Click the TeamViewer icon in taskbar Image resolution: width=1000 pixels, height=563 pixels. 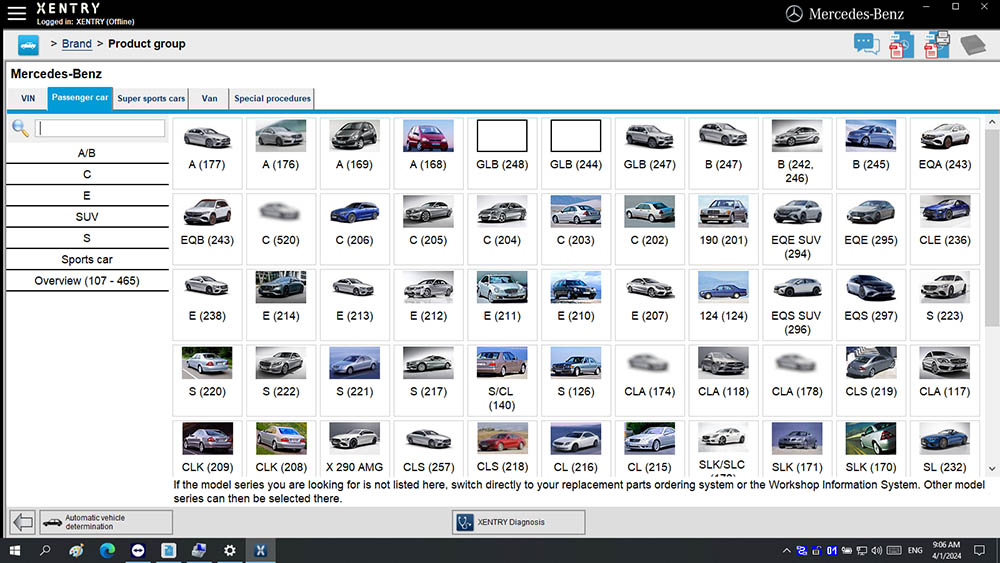(x=138, y=550)
